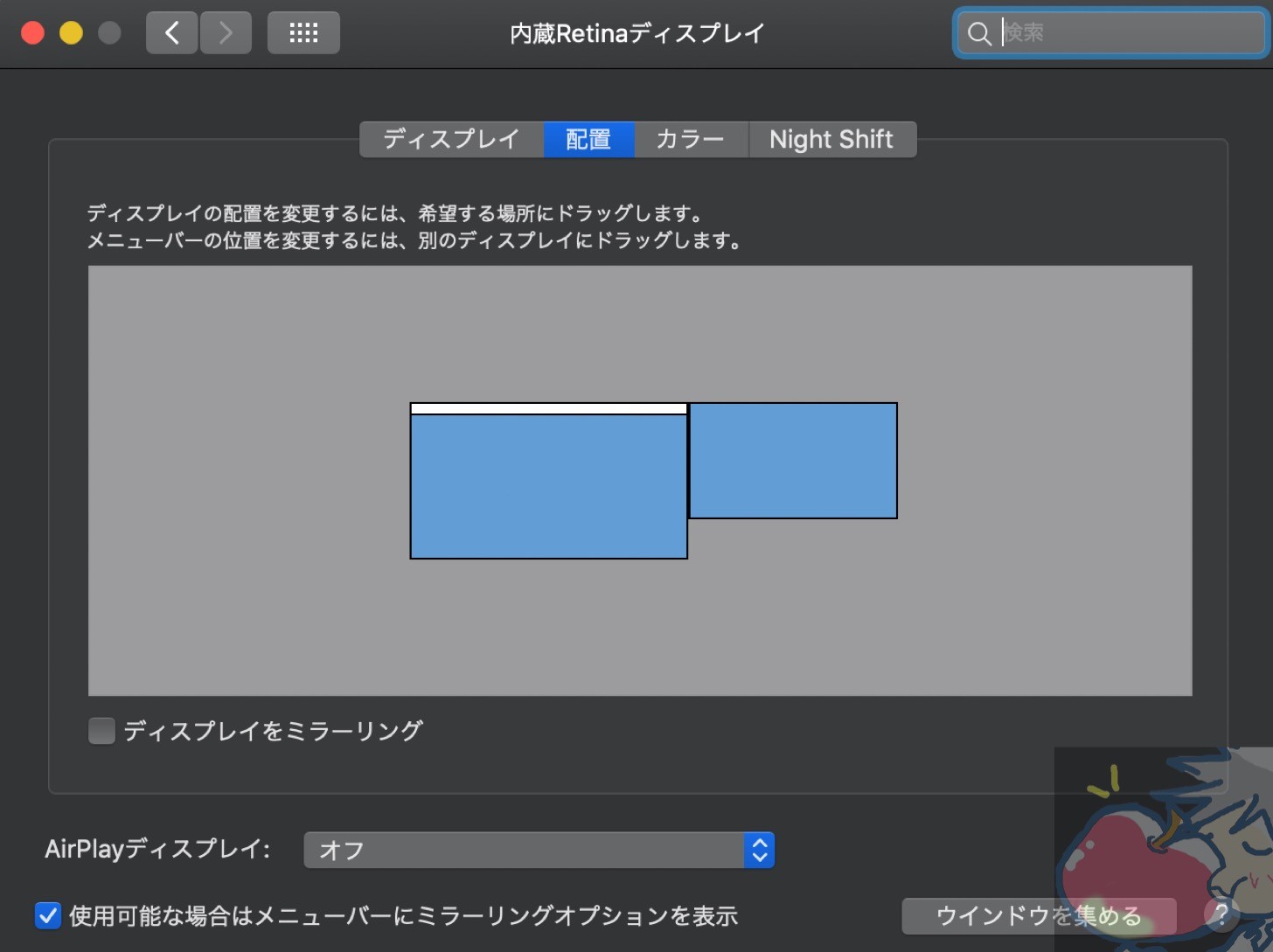This screenshot has height=952, width=1273.
Task: Enable ディスプレイをミラーリング checkbox
Action: pyautogui.click(x=102, y=731)
